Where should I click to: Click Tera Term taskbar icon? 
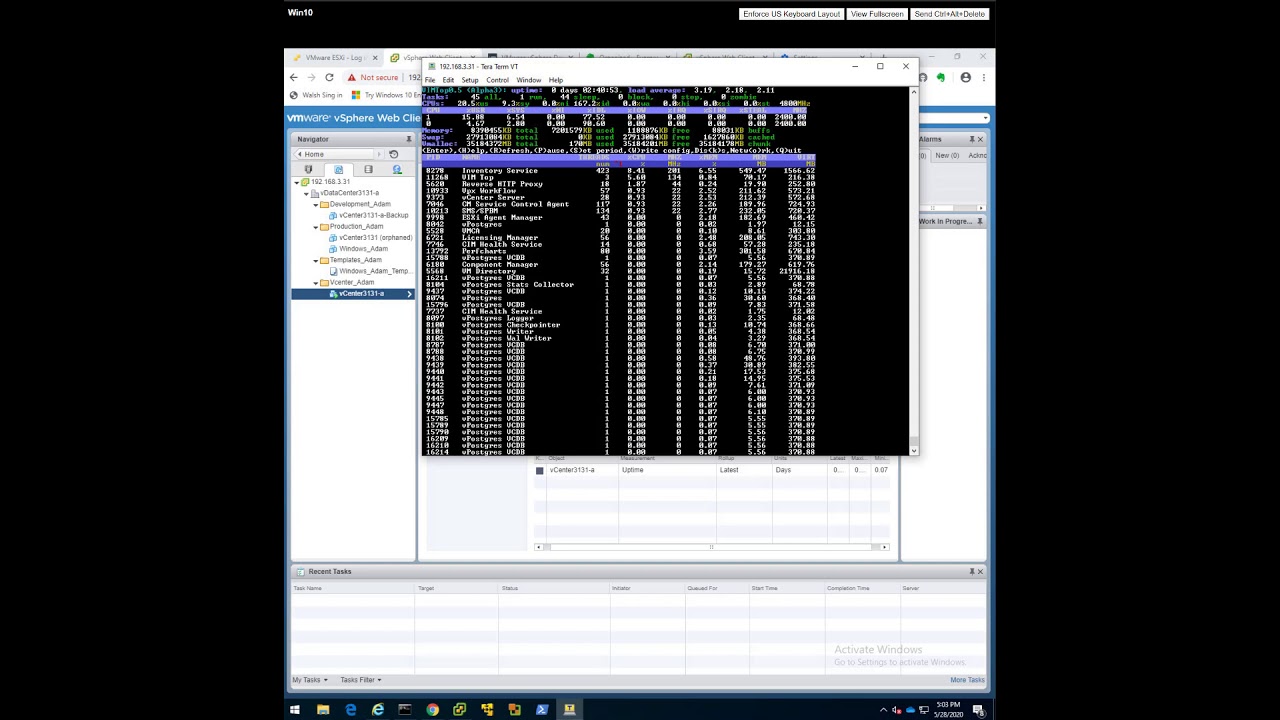click(x=569, y=710)
